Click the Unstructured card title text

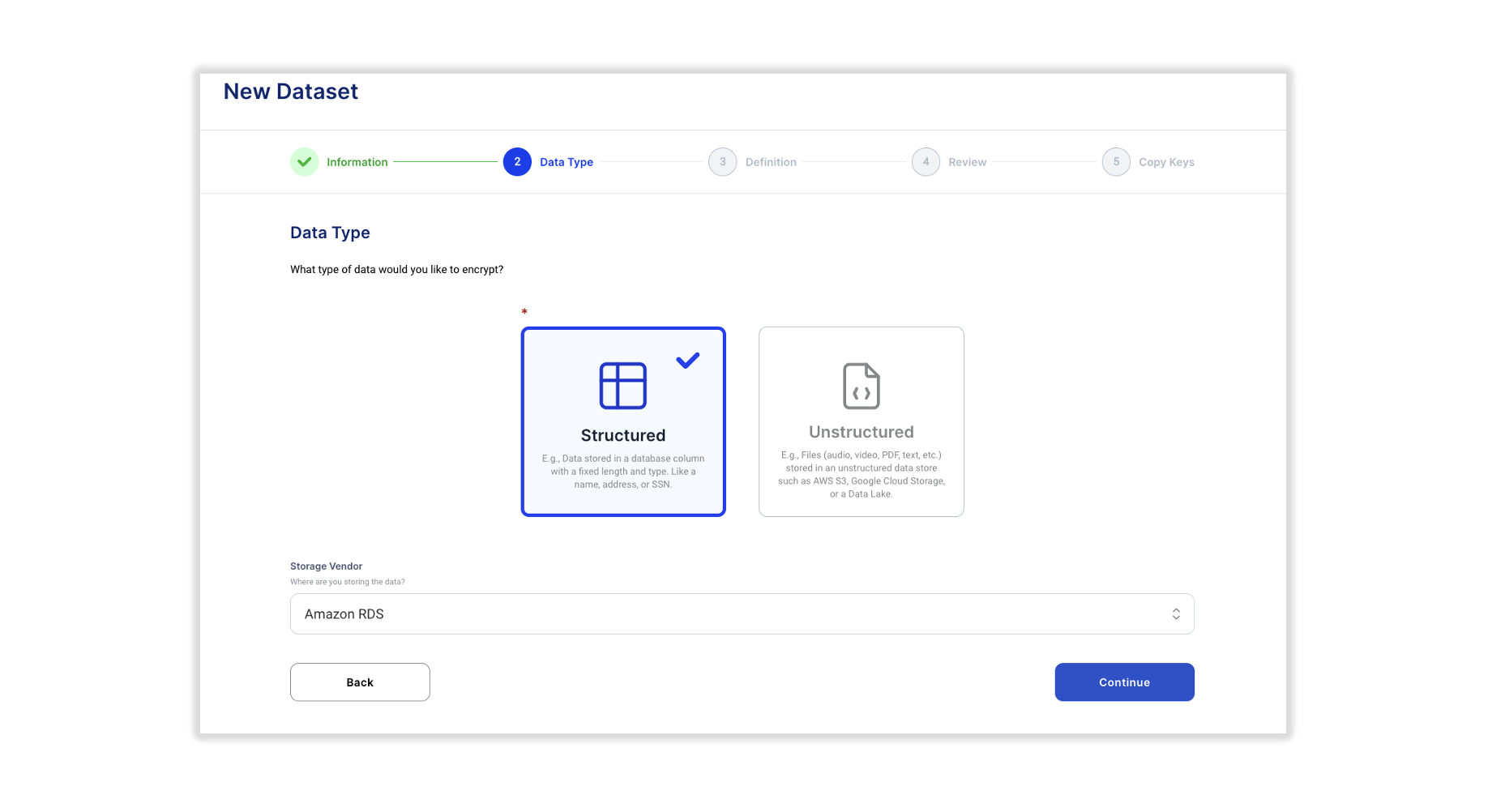point(862,432)
